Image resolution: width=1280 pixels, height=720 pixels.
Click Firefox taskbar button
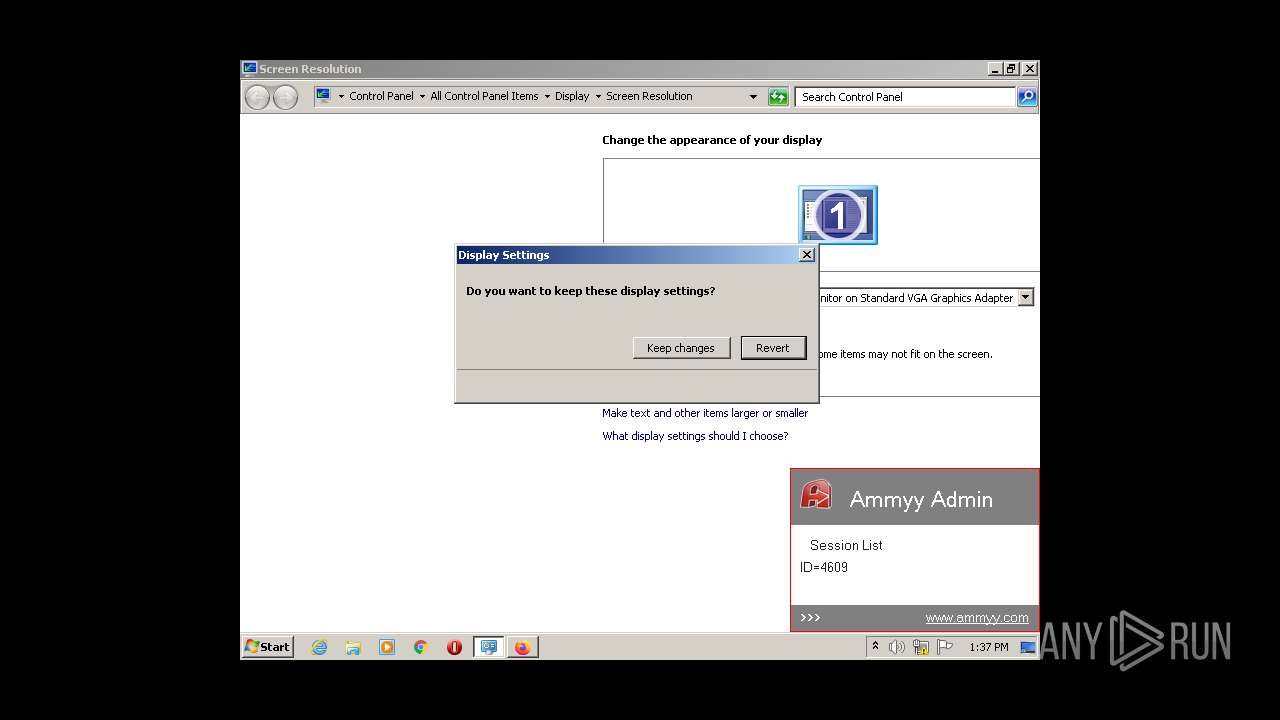point(522,647)
